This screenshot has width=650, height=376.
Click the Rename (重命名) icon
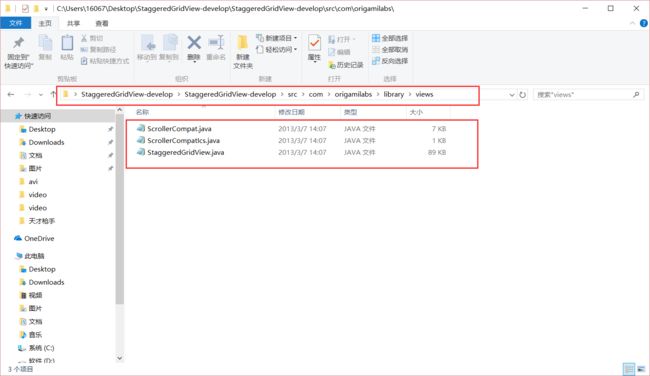click(216, 42)
